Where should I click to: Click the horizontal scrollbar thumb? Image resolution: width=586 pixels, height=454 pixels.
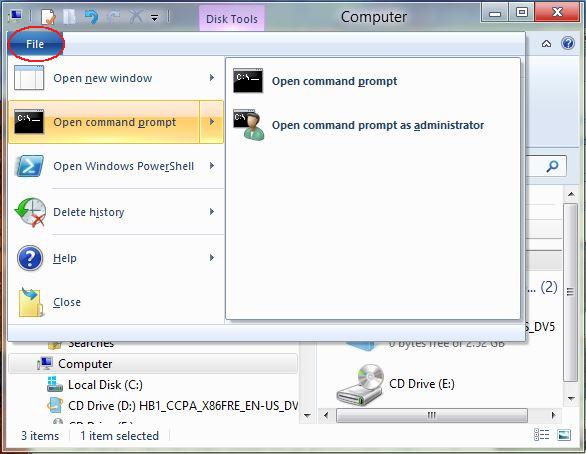point(432,415)
